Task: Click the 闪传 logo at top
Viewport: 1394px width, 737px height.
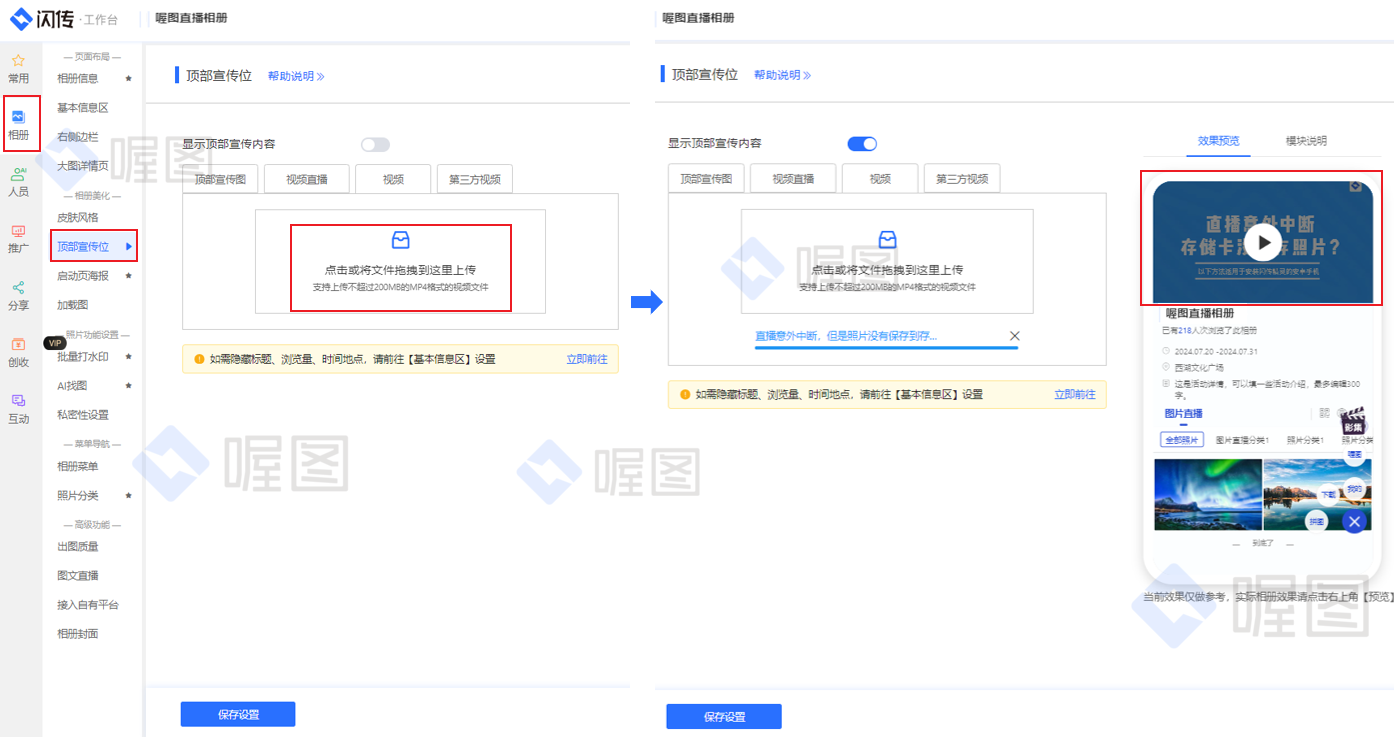Action: (x=43, y=19)
